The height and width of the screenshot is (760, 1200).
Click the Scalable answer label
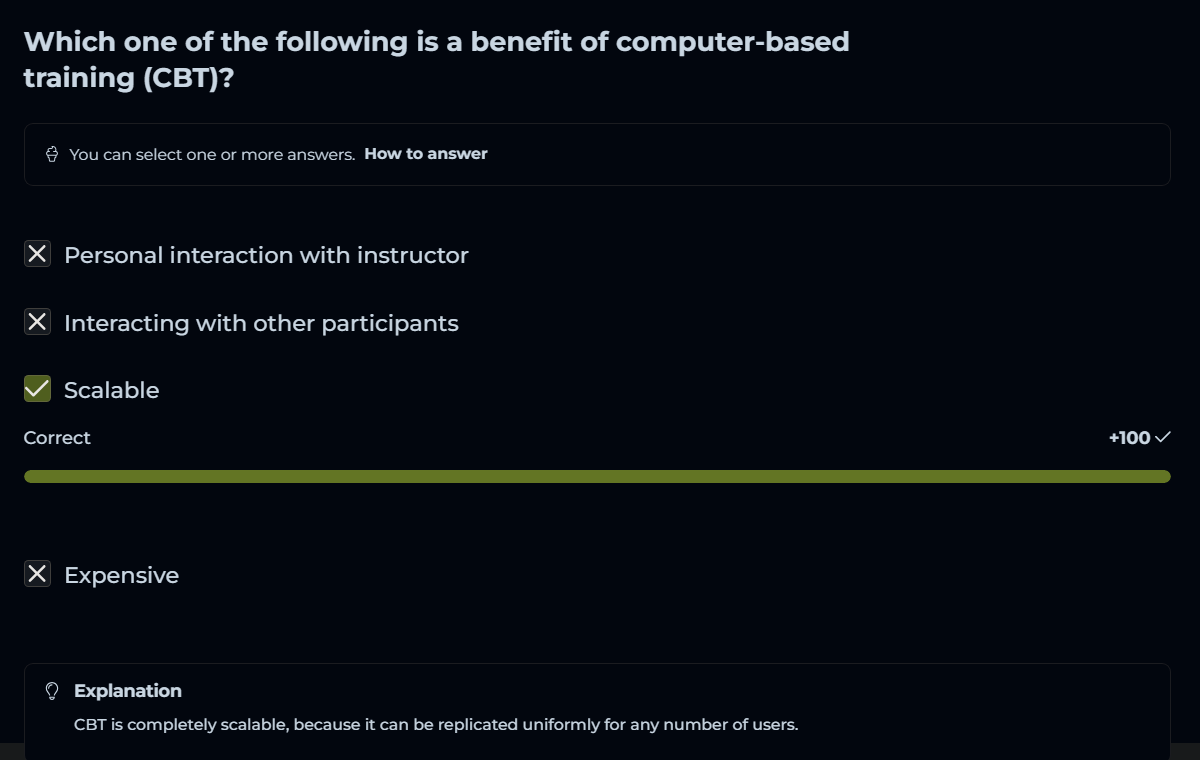coord(111,390)
